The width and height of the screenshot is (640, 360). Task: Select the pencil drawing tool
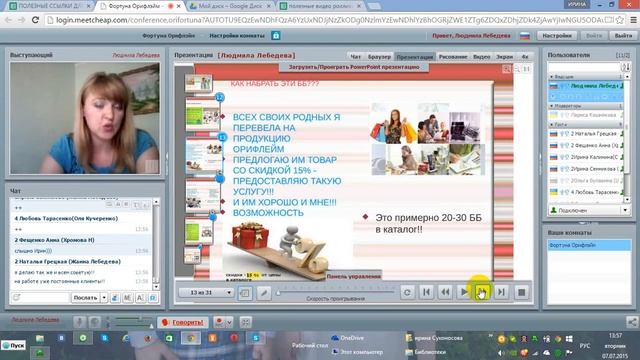tap(264, 293)
